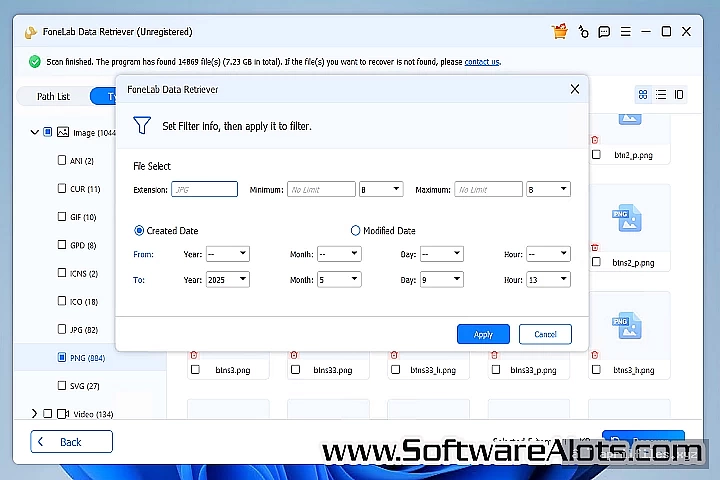Image resolution: width=720 pixels, height=480 pixels.
Task: Check the ICNS (2) checkbox
Action: pos(62,273)
